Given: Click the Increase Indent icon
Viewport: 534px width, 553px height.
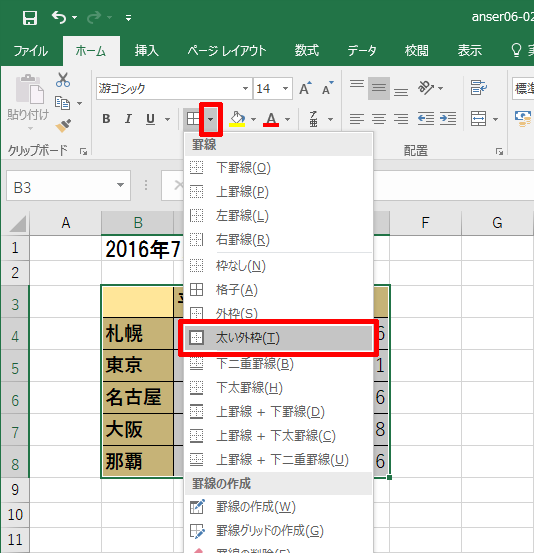Looking at the screenshot, I should click(448, 118).
